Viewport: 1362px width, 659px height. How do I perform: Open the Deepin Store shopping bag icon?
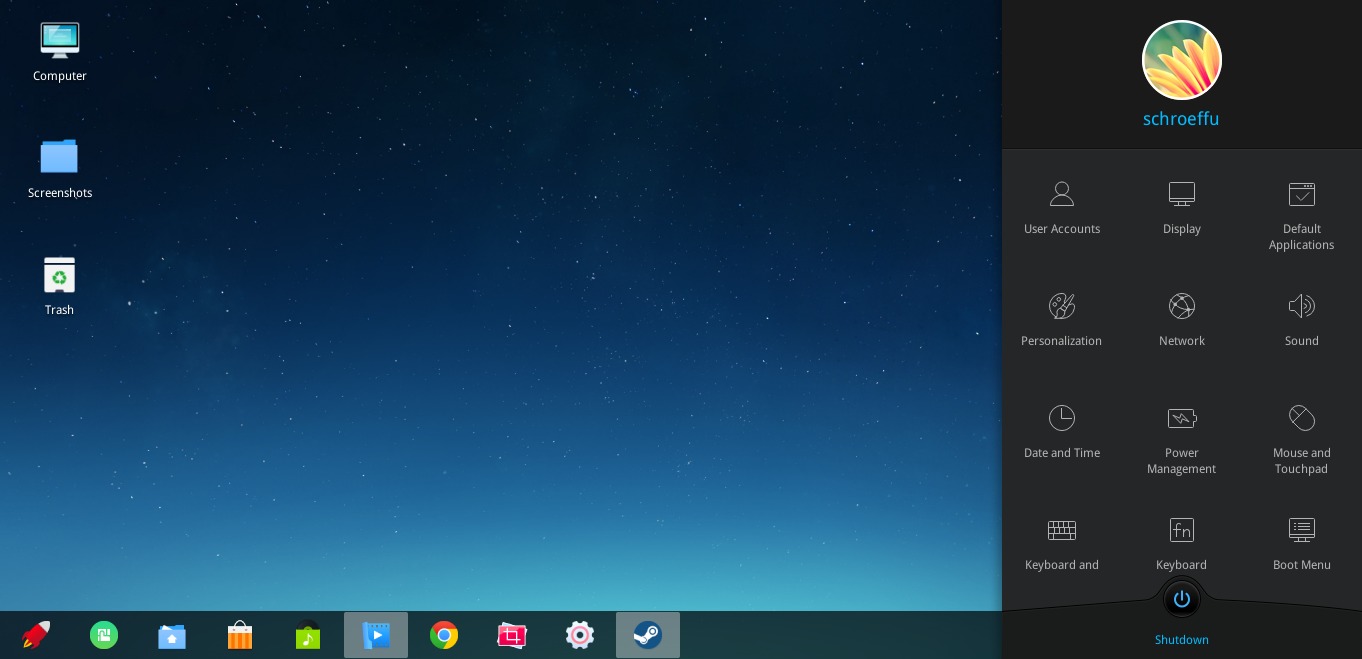point(240,635)
